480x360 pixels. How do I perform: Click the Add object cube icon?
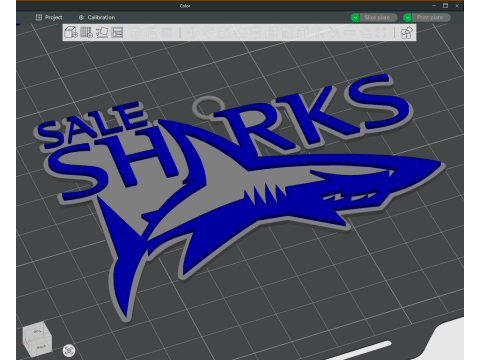coord(71,32)
